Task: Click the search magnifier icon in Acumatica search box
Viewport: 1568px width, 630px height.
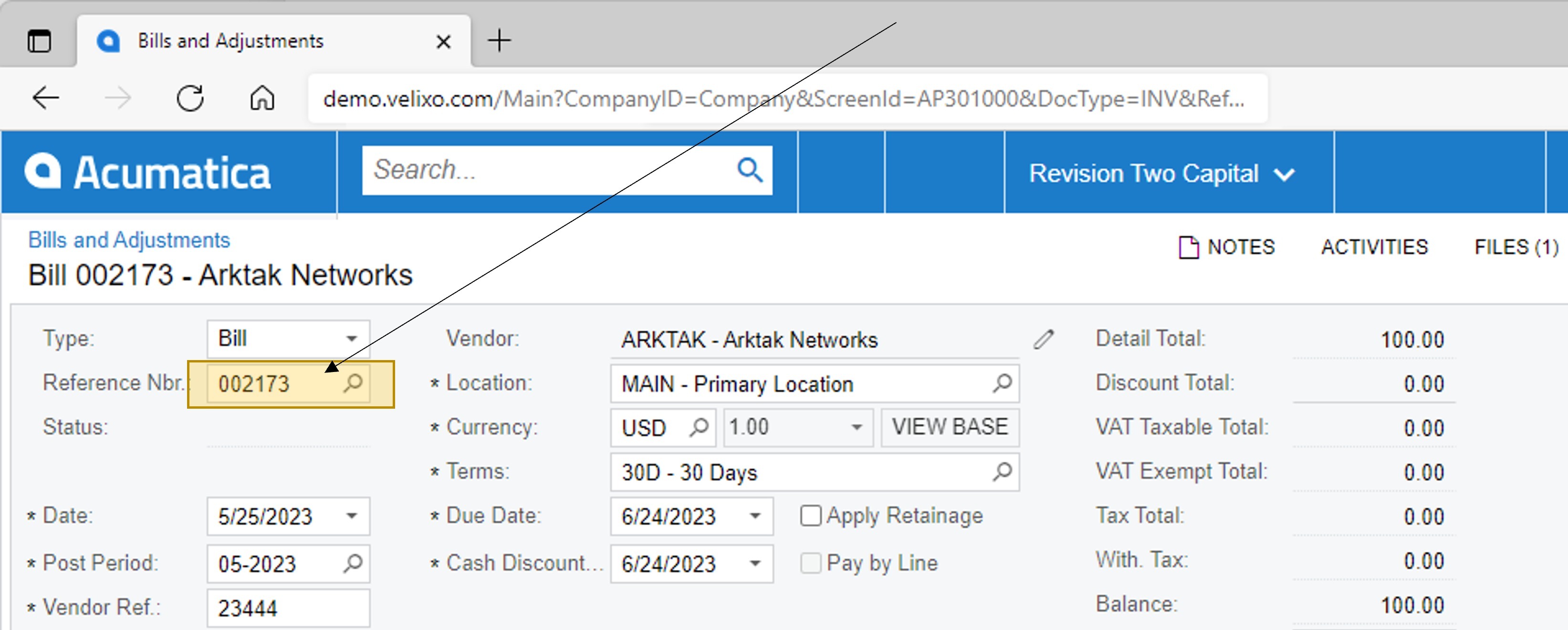Action: [x=749, y=170]
